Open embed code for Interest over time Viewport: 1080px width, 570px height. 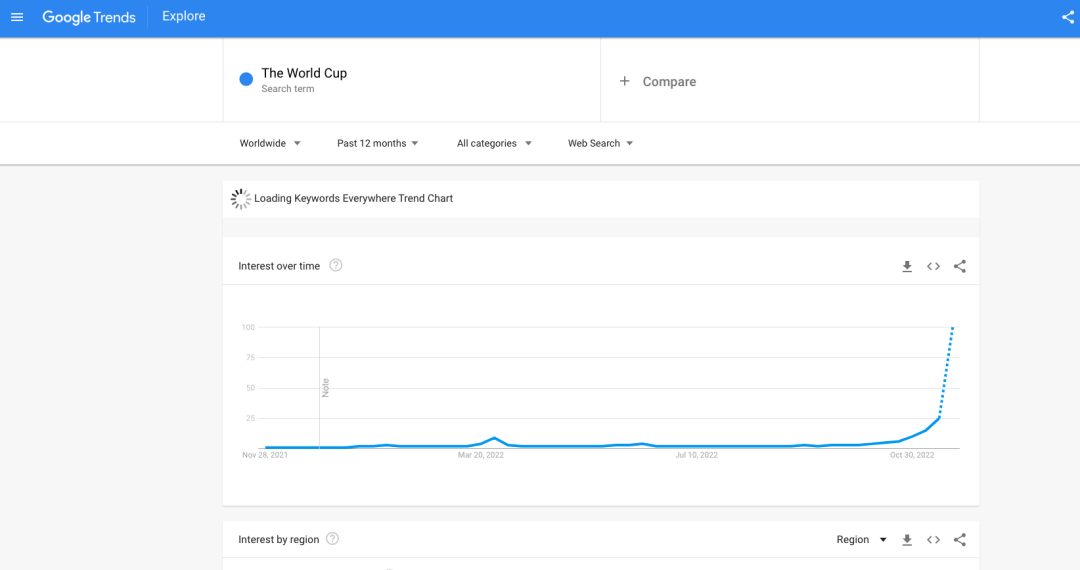point(933,266)
